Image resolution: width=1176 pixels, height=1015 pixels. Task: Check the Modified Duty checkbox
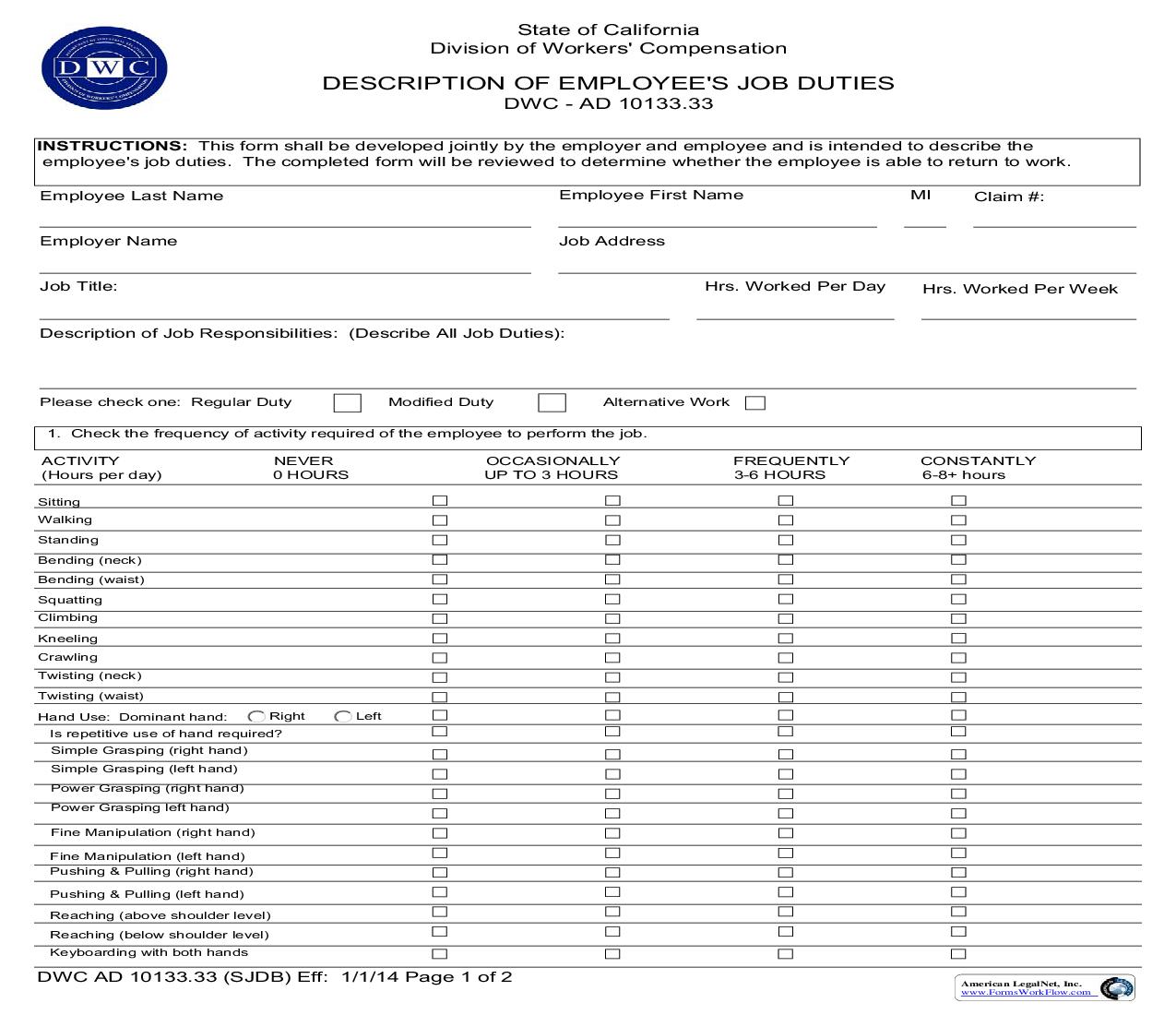point(553,401)
